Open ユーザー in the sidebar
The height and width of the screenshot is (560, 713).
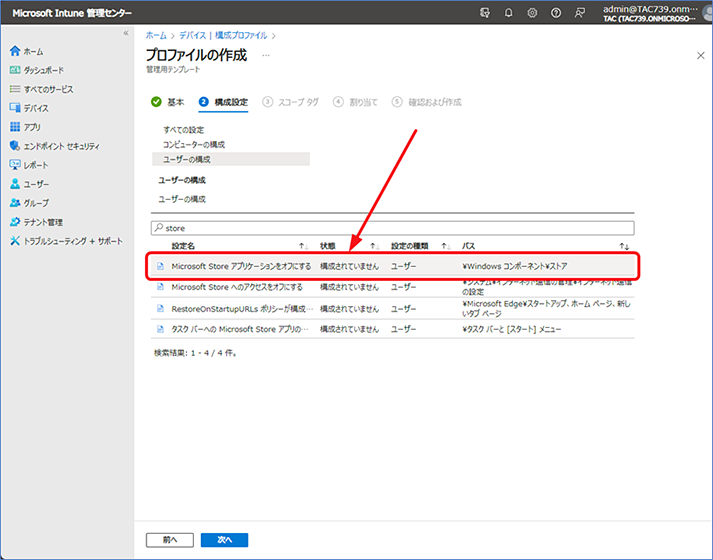tap(29, 184)
